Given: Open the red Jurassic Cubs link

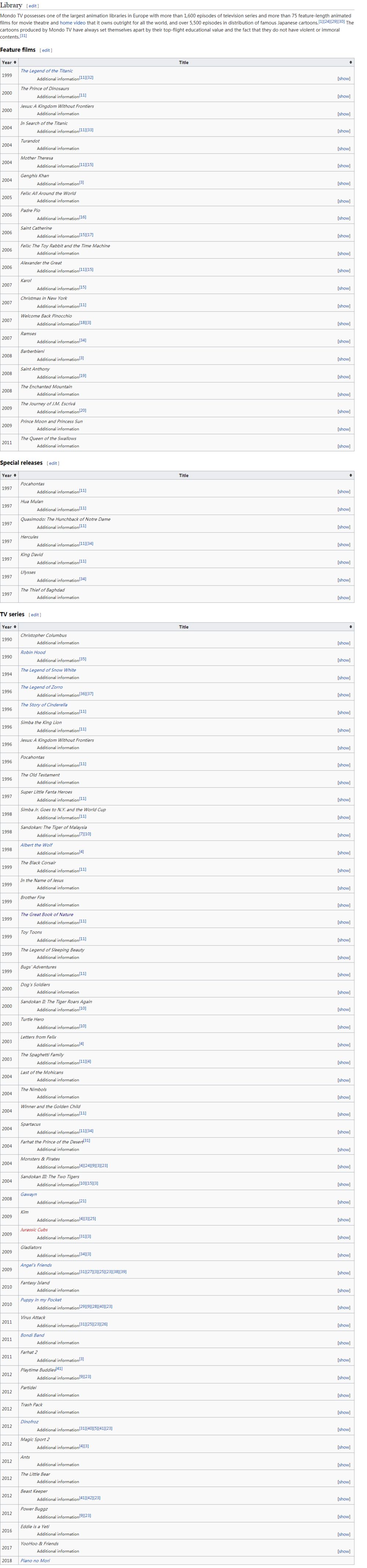Looking at the screenshot, I should pos(34,1230).
